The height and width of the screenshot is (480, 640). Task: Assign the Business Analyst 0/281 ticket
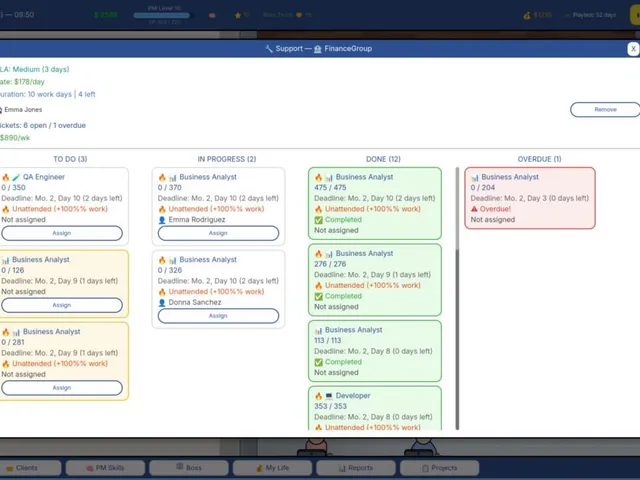pyautogui.click(x=62, y=388)
